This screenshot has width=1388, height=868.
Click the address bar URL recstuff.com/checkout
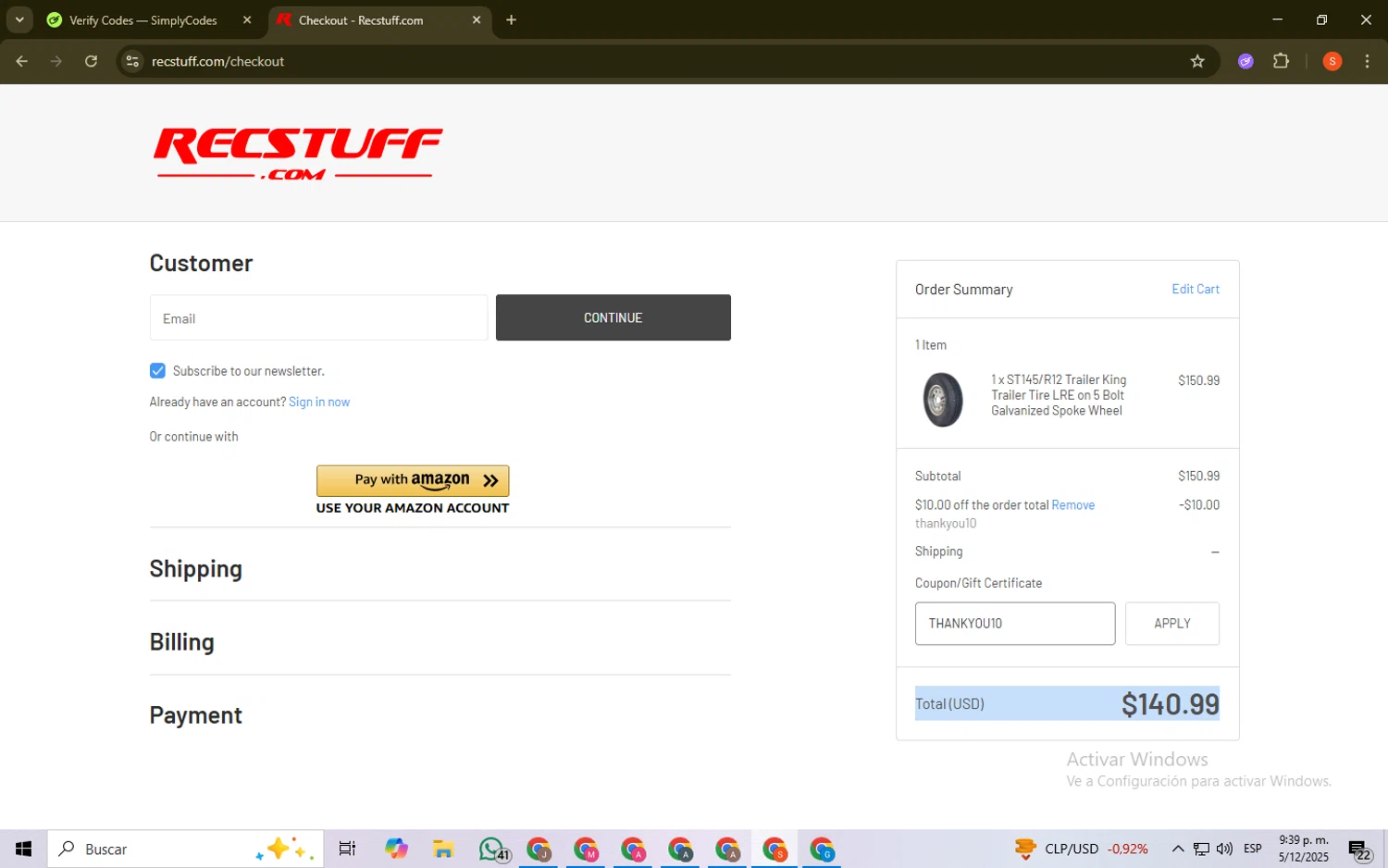[x=217, y=61]
